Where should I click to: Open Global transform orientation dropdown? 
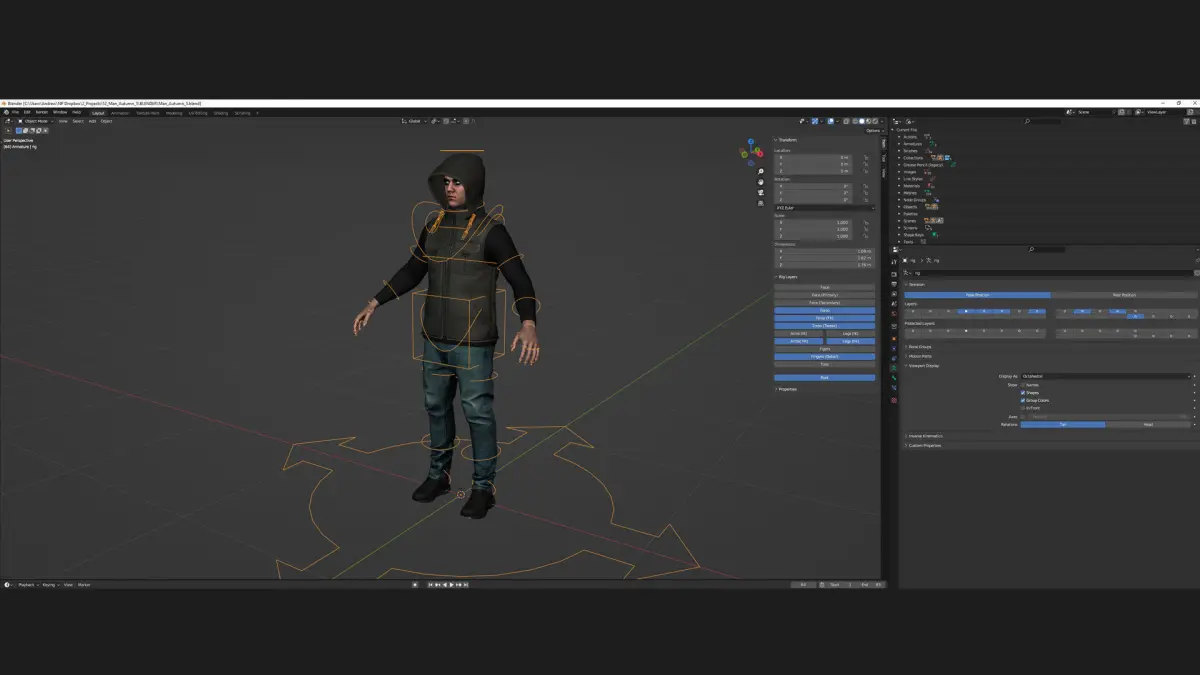pyautogui.click(x=414, y=121)
